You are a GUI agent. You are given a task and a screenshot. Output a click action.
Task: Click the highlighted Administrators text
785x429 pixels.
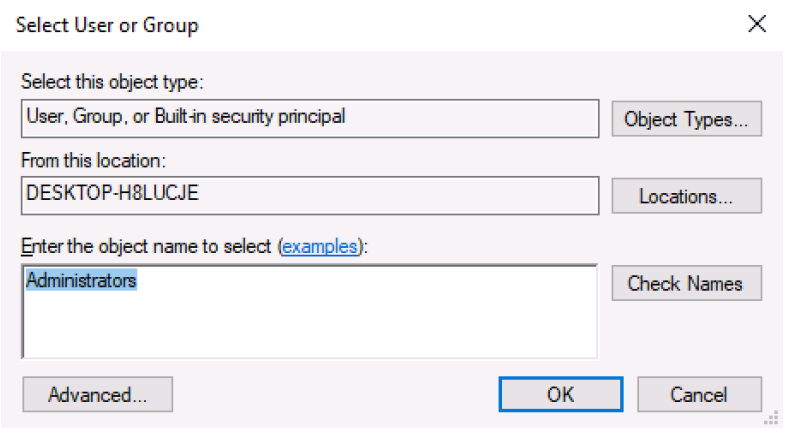click(81, 280)
